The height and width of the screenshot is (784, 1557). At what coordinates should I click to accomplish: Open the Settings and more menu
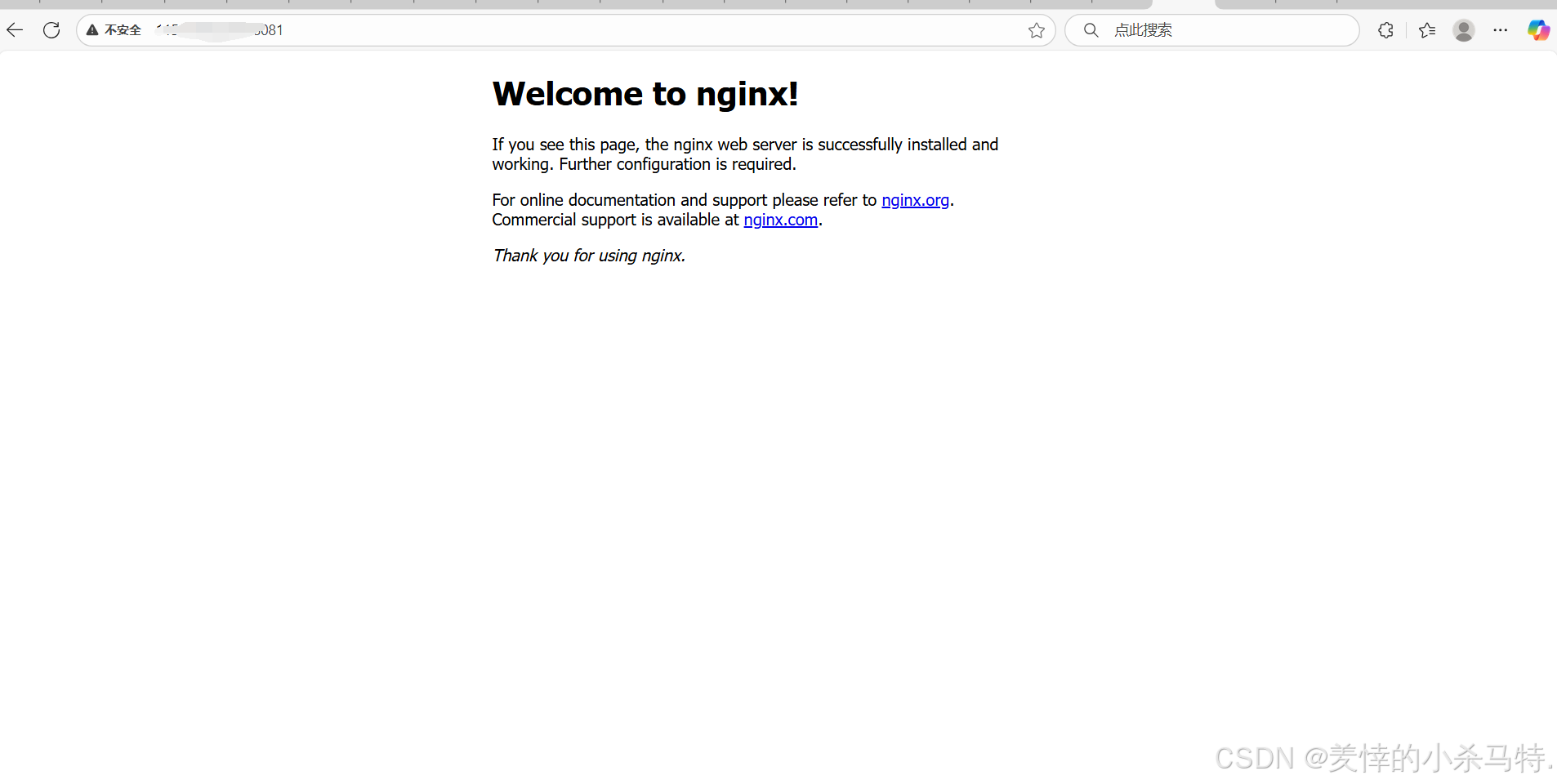pyautogui.click(x=1501, y=30)
